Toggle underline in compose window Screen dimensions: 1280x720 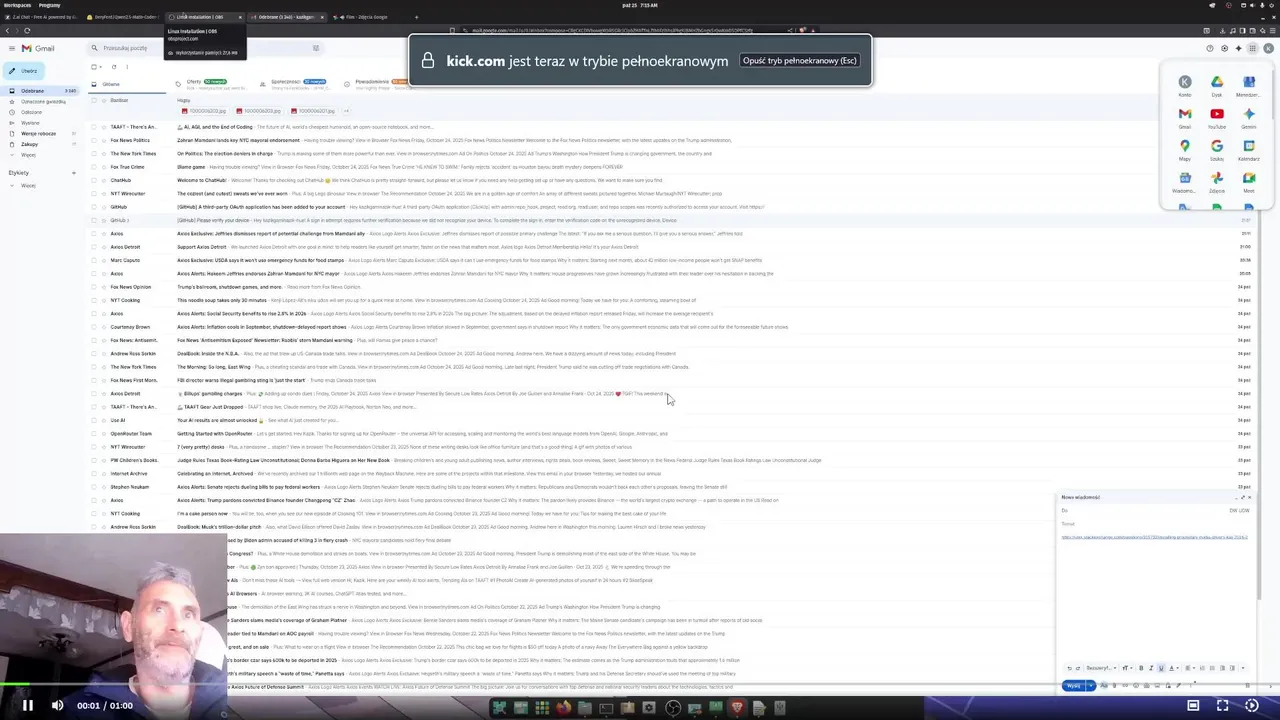point(1161,668)
